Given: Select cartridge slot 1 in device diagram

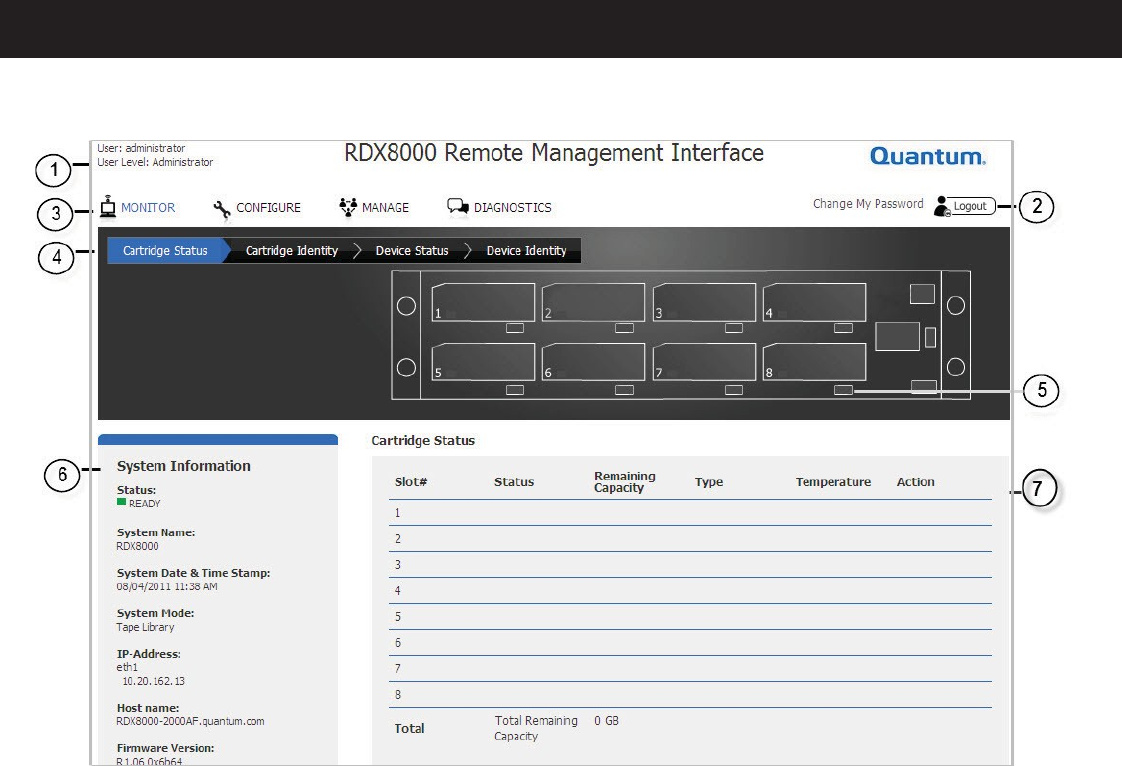Looking at the screenshot, I should (x=483, y=302).
